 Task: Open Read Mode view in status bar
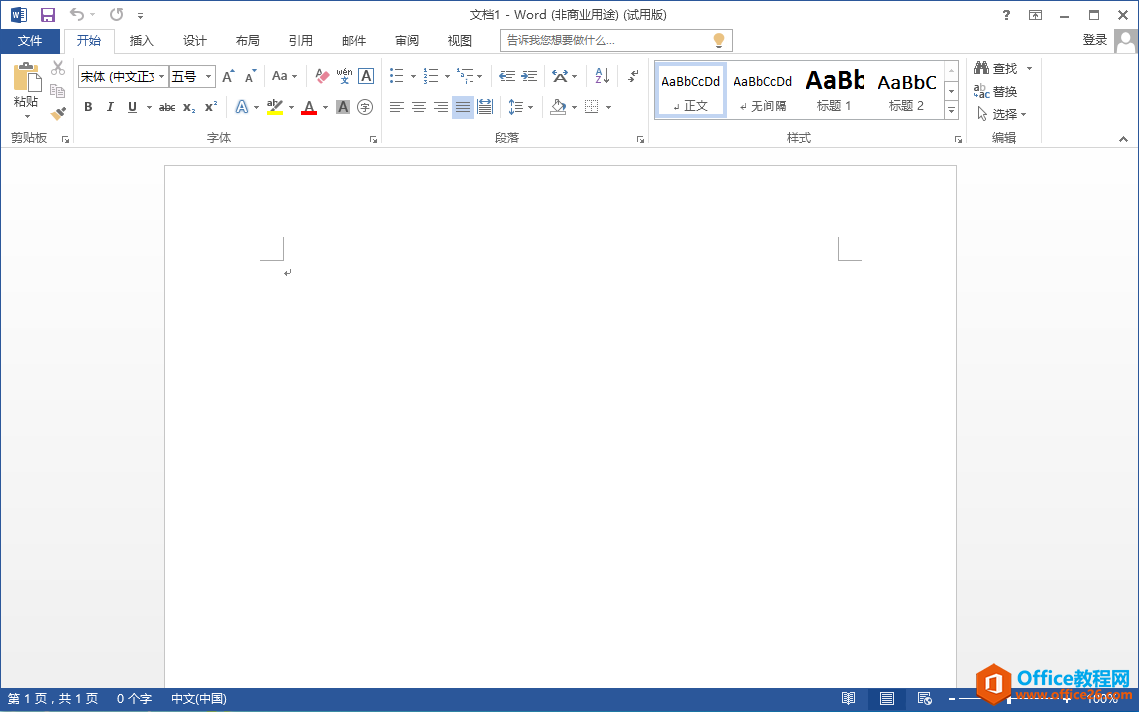coord(848,699)
